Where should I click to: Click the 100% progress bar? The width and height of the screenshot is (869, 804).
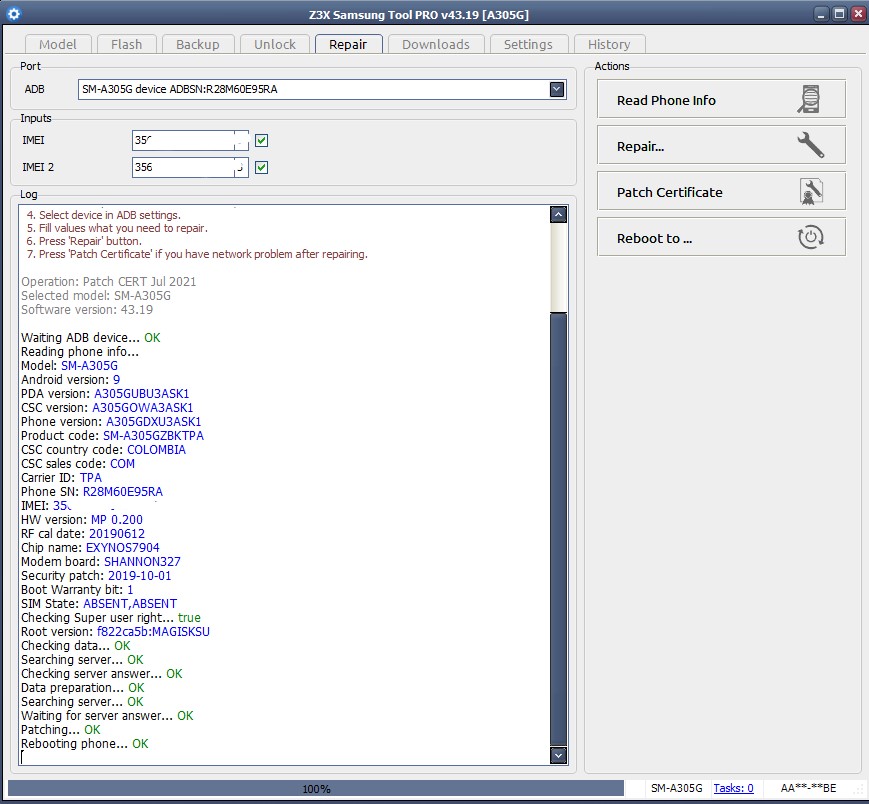tap(316, 788)
